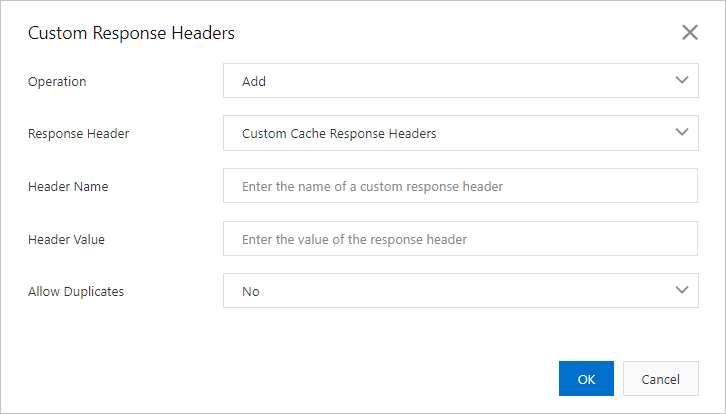Dismiss the dialog with the Cancel button
Image resolution: width=726 pixels, height=414 pixels.
click(x=661, y=379)
